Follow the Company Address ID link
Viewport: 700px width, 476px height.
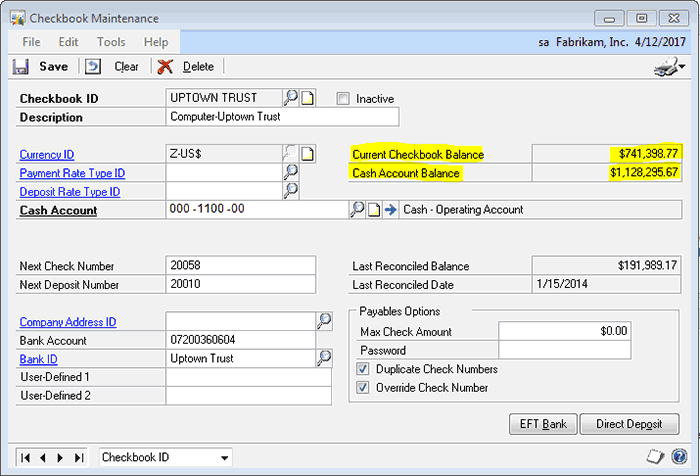click(68, 322)
